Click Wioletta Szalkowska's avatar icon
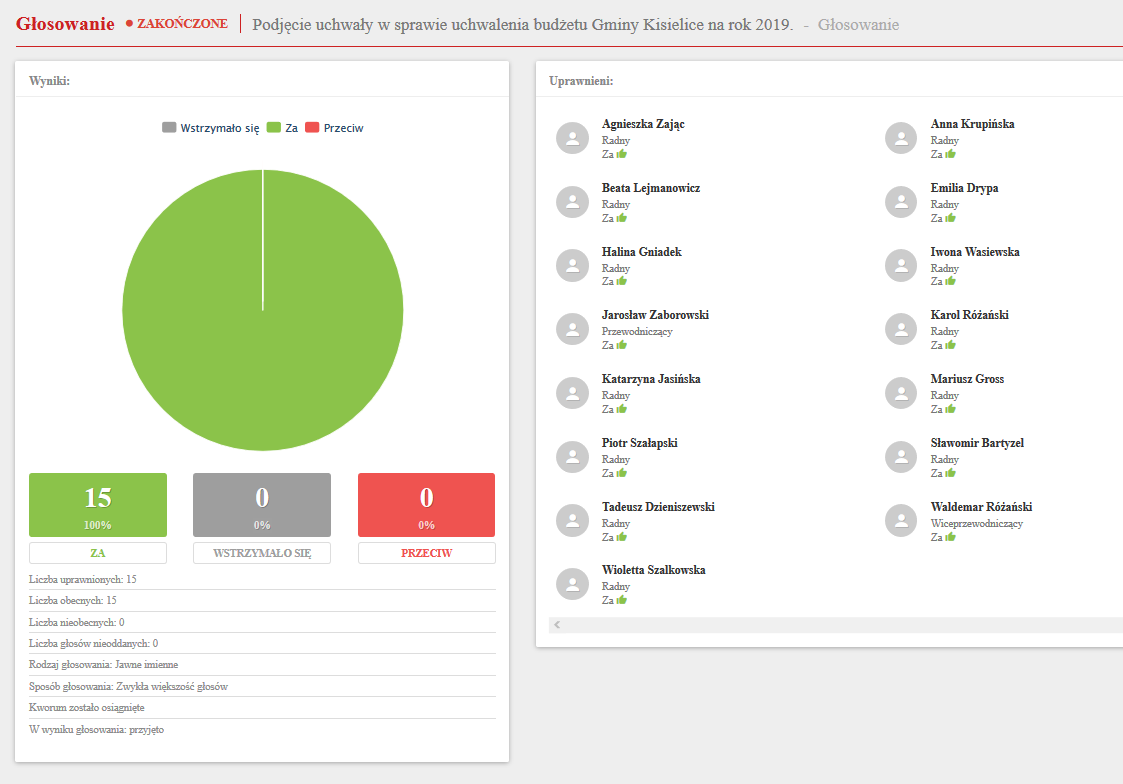This screenshot has width=1123, height=784. (572, 584)
